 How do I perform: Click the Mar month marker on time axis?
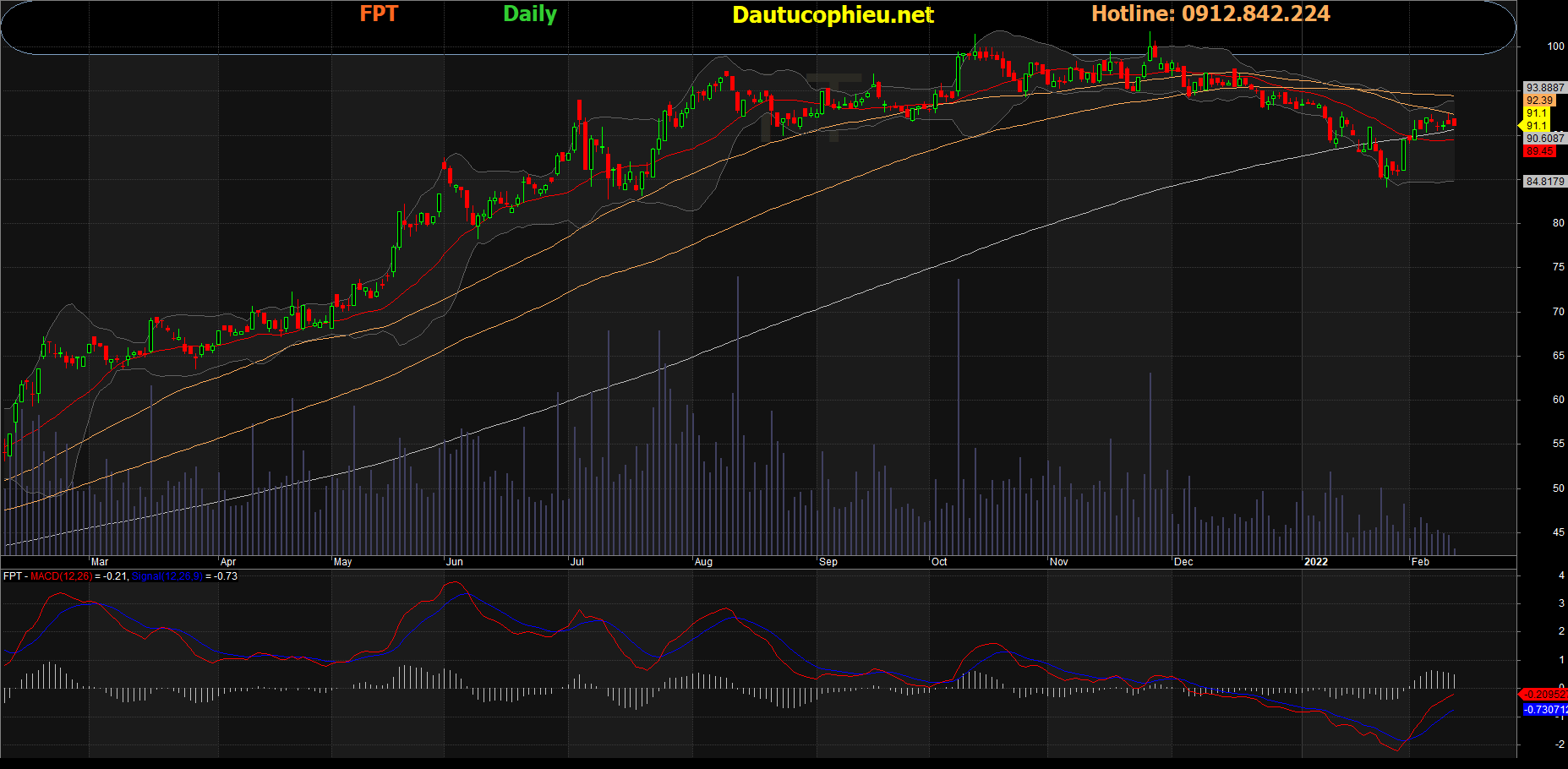[100, 562]
